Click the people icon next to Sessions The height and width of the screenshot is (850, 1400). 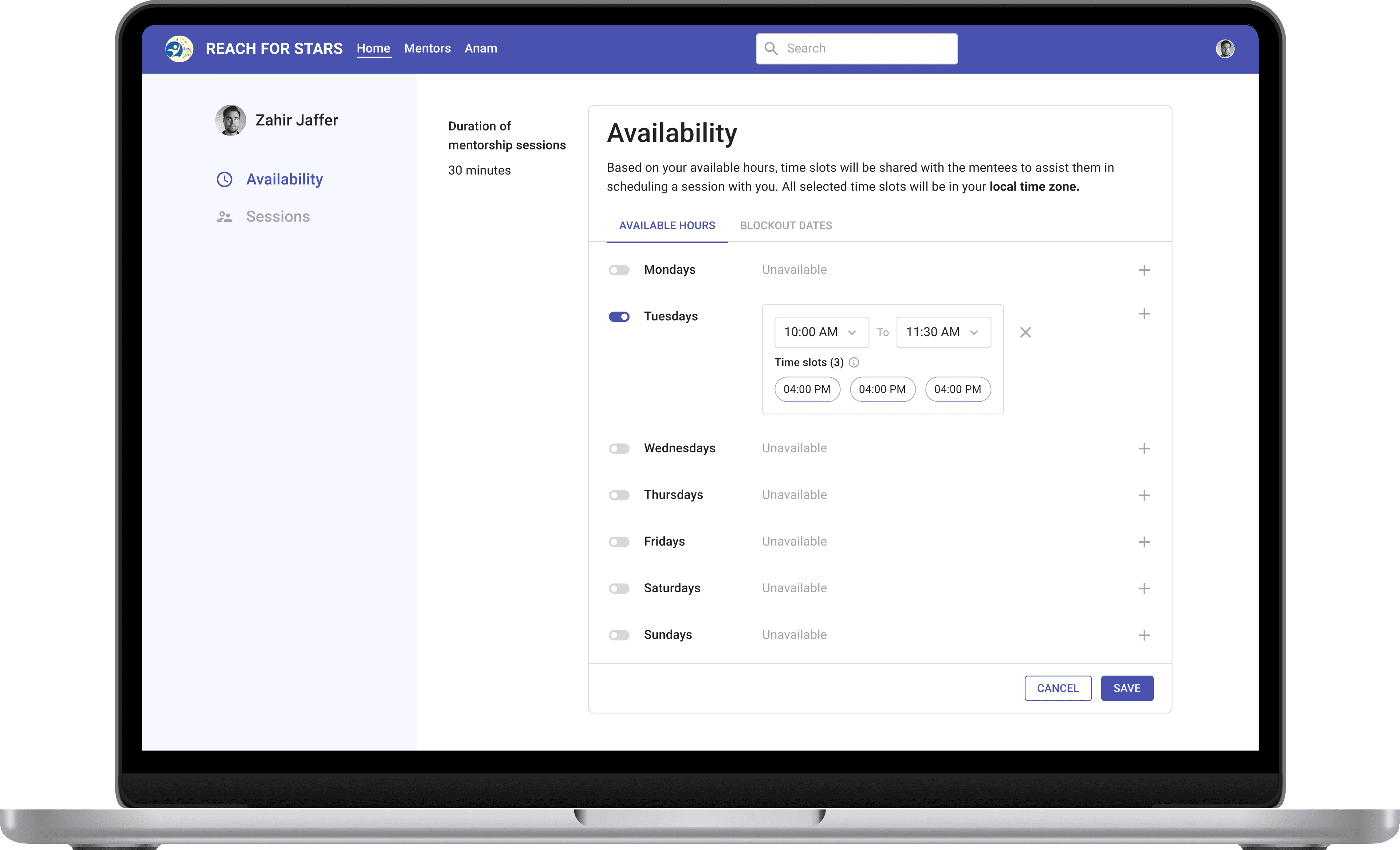tap(224, 217)
